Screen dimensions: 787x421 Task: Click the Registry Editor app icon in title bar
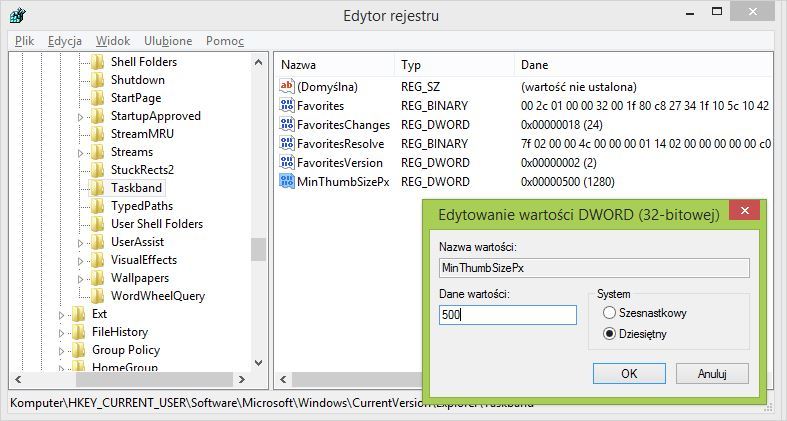tap(18, 16)
